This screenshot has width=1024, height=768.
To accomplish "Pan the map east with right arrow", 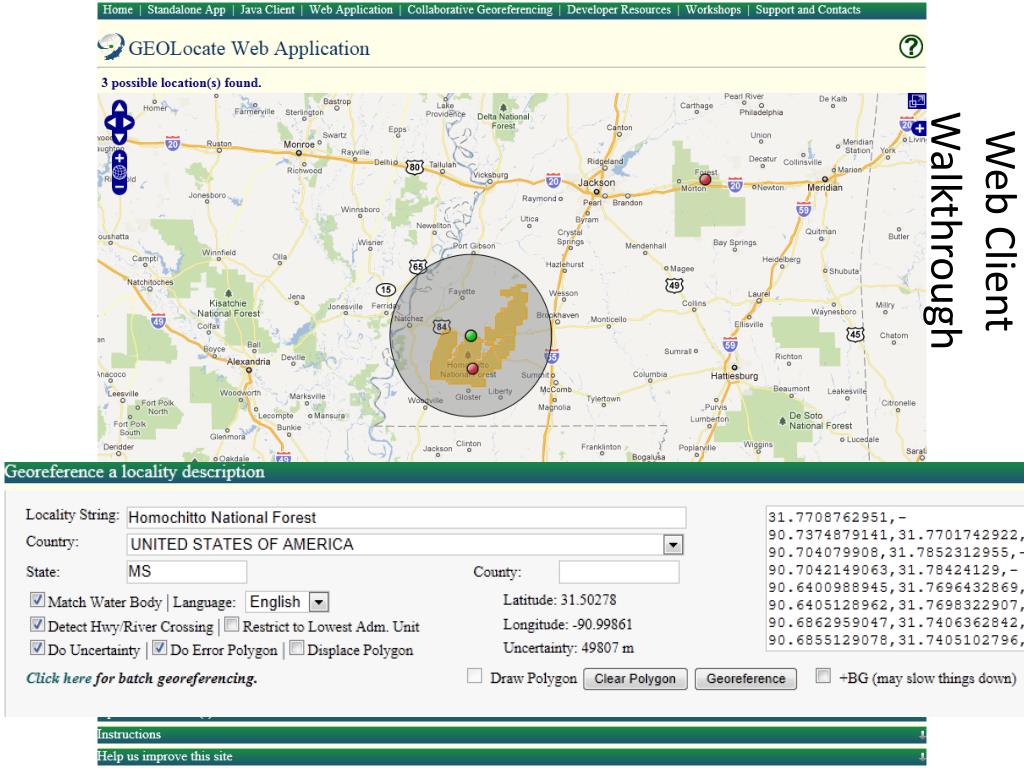I will click(x=129, y=122).
